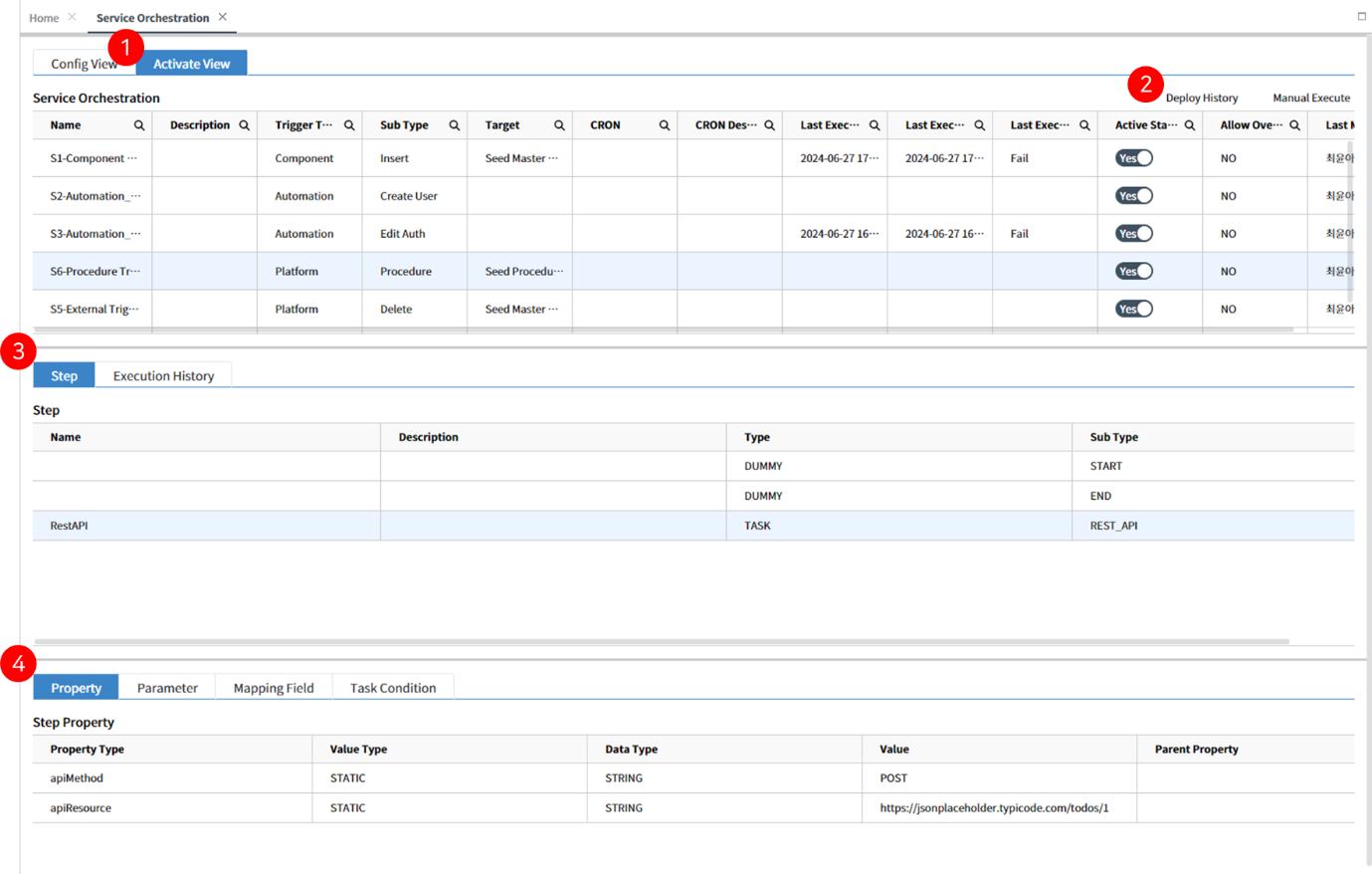Toggle Active switch for S5-External Trigger
The height and width of the screenshot is (874, 1372).
[1134, 310]
